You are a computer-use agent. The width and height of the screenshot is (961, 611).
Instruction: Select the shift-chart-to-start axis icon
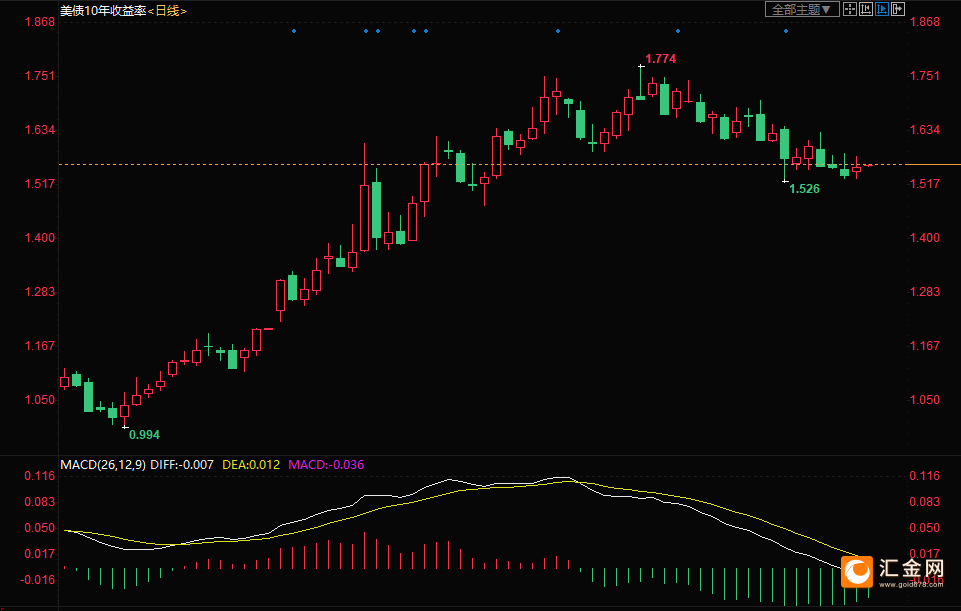click(866, 9)
